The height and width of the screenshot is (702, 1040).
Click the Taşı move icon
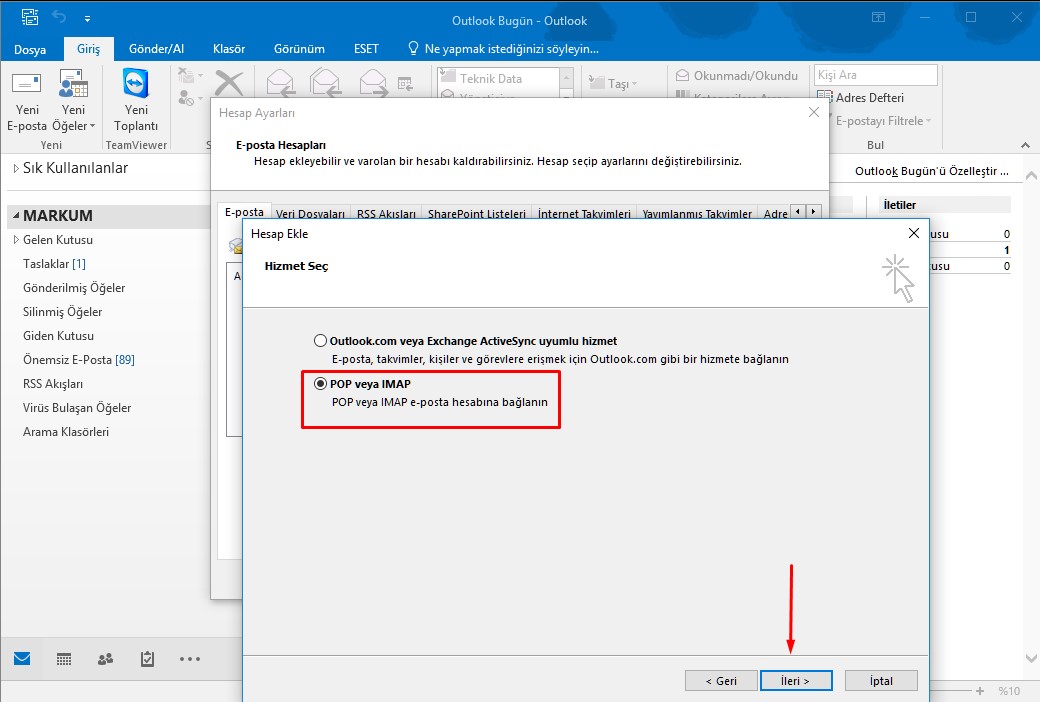click(x=596, y=83)
